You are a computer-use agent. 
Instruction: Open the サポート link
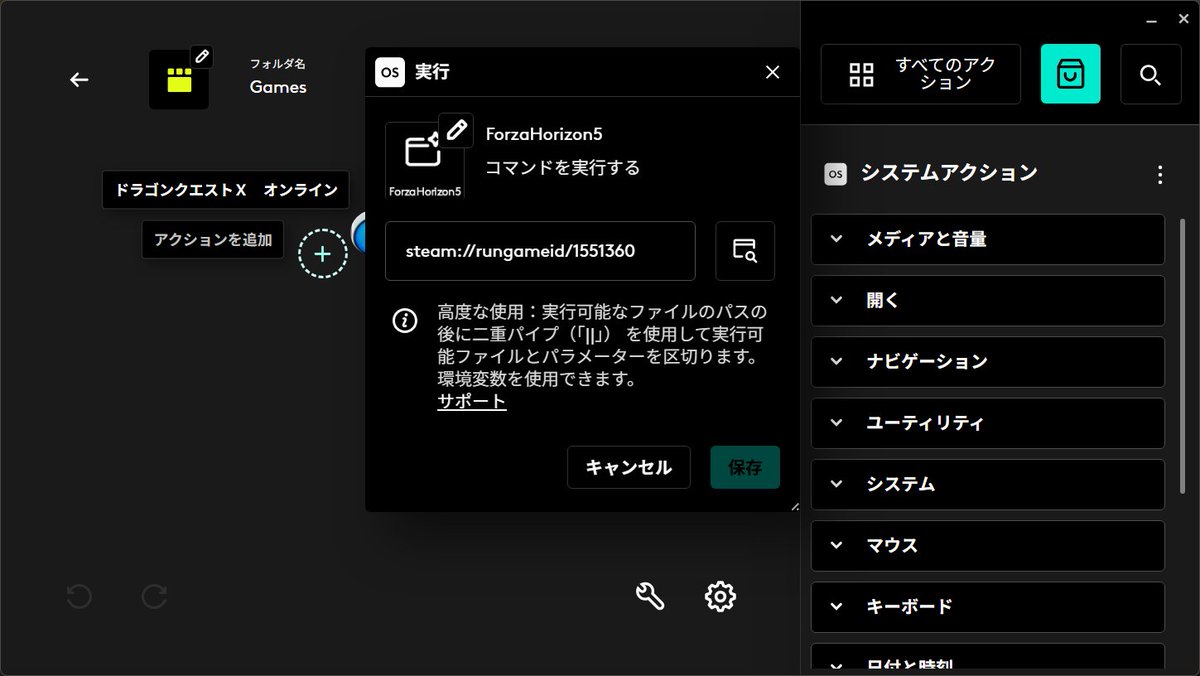tap(472, 402)
